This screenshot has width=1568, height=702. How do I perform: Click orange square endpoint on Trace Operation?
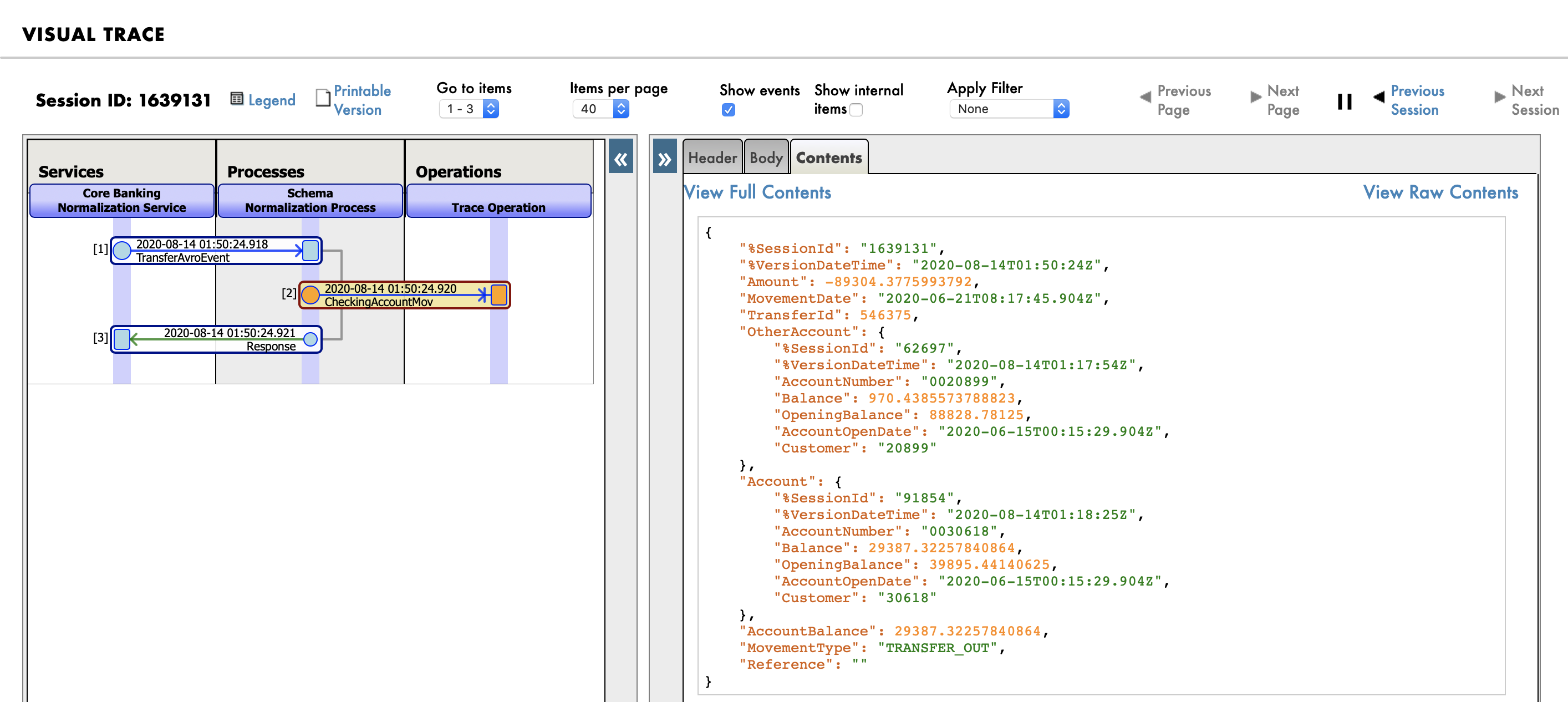pyautogui.click(x=499, y=296)
